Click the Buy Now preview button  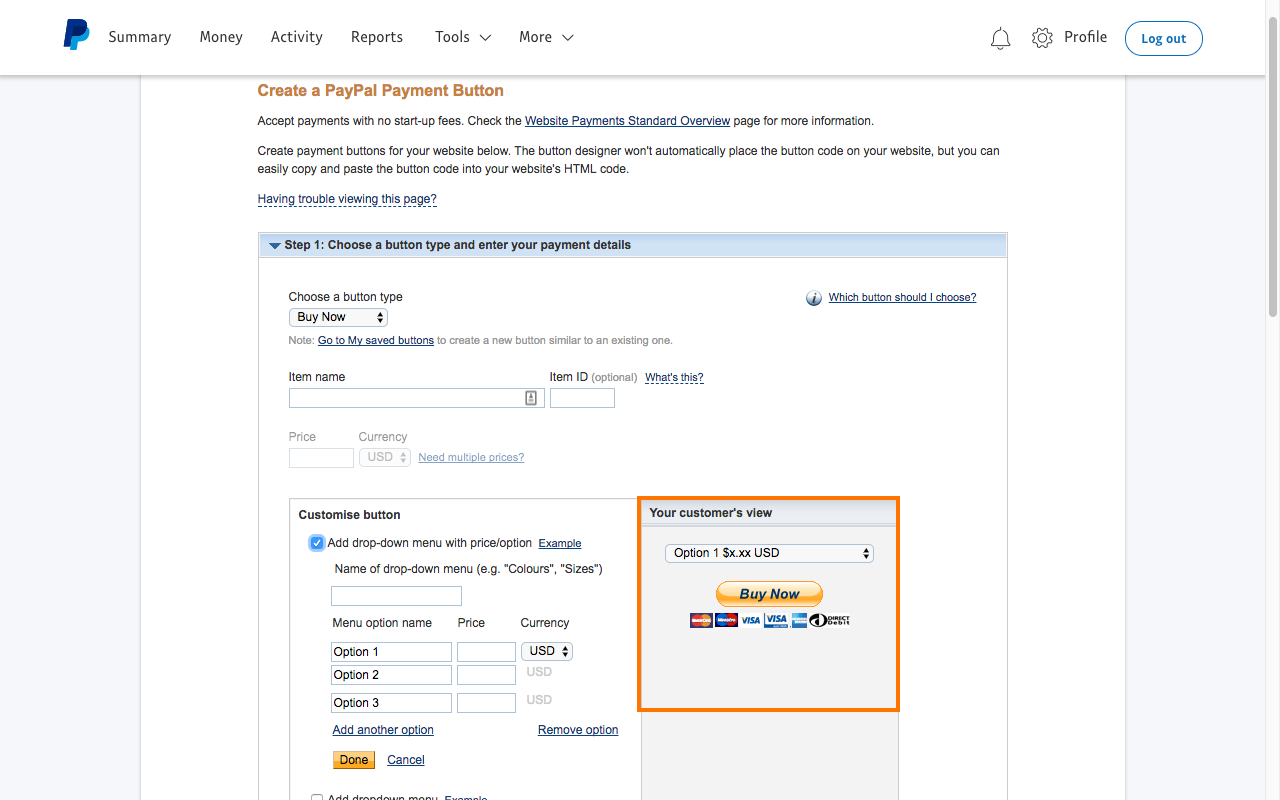click(769, 594)
